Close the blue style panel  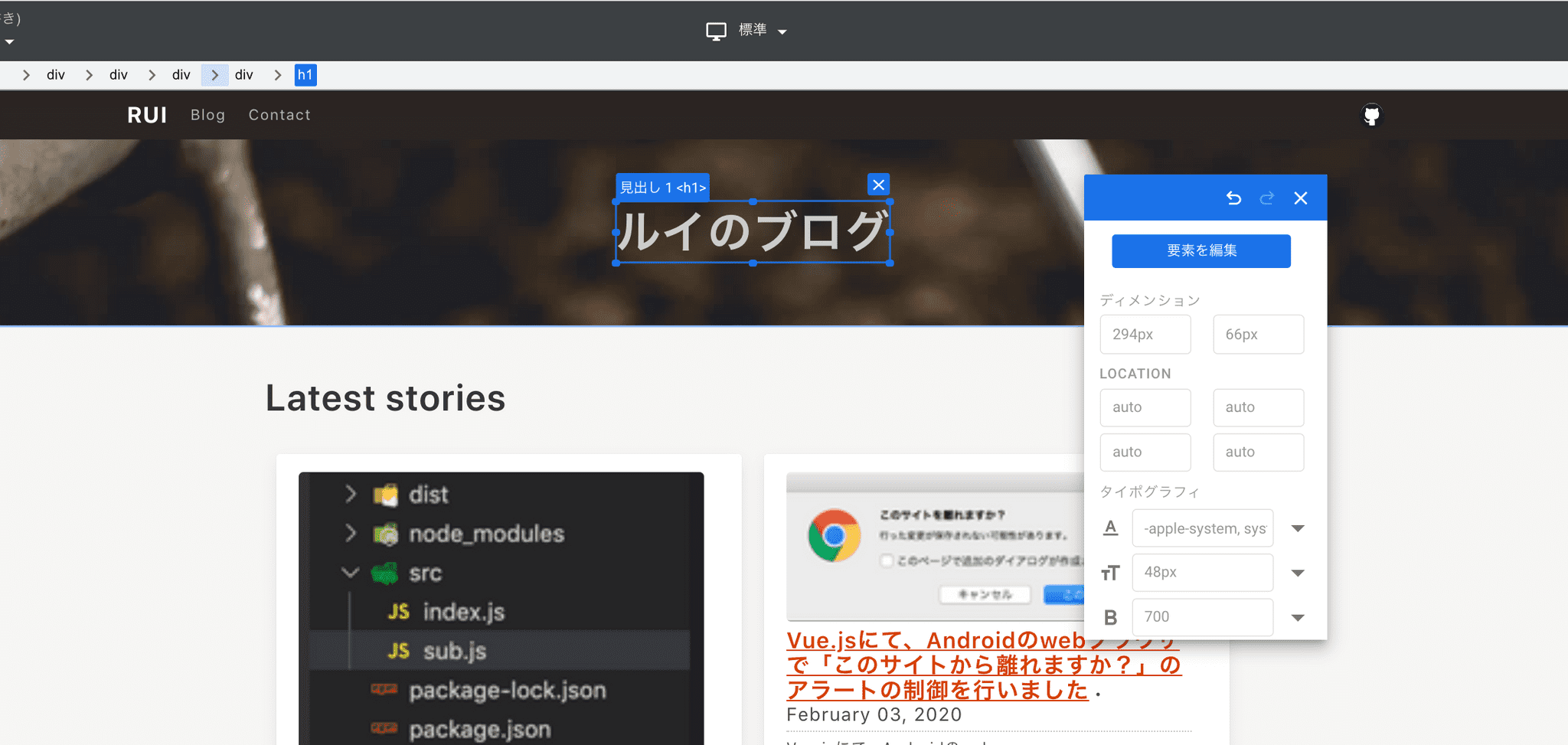point(1301,198)
